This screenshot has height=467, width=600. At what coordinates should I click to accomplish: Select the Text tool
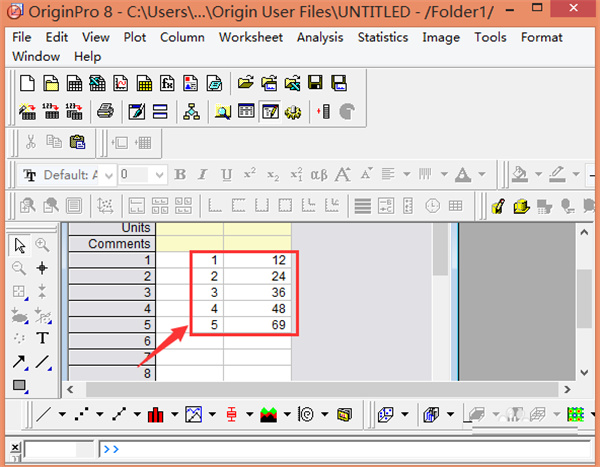tap(42, 339)
